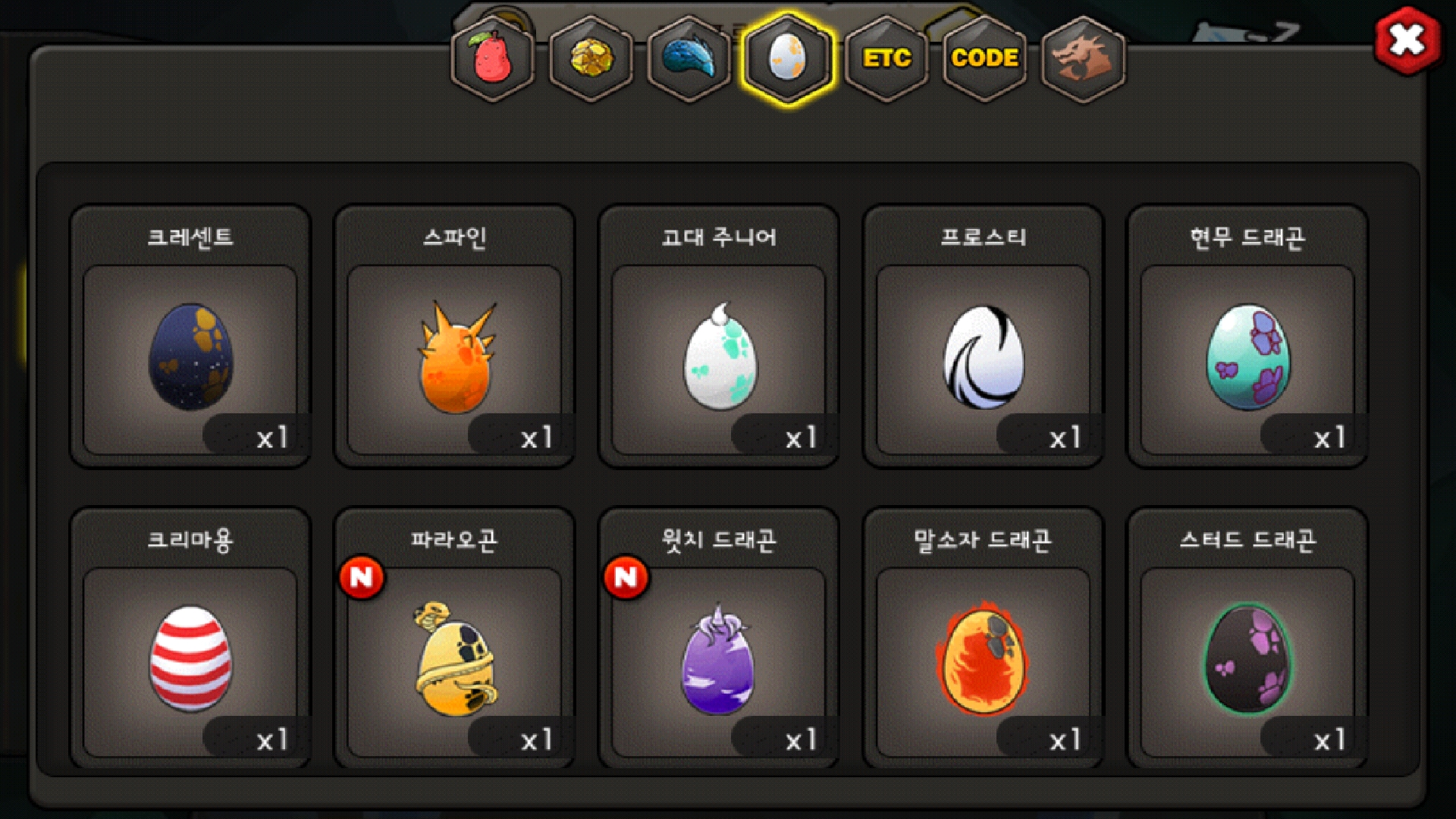Switch to the dragon head tab

1084,58
